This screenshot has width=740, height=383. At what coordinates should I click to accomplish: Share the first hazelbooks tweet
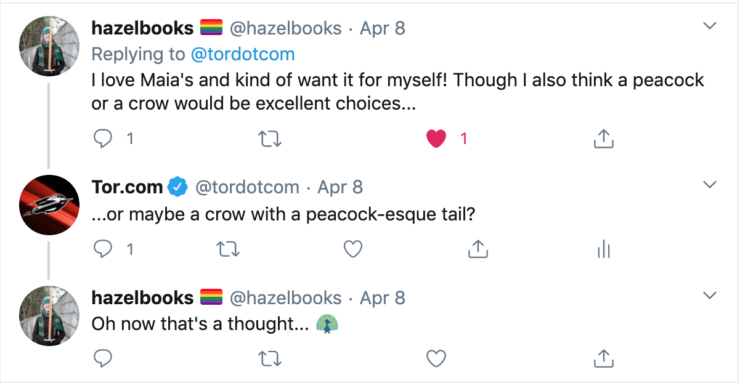[x=603, y=139]
